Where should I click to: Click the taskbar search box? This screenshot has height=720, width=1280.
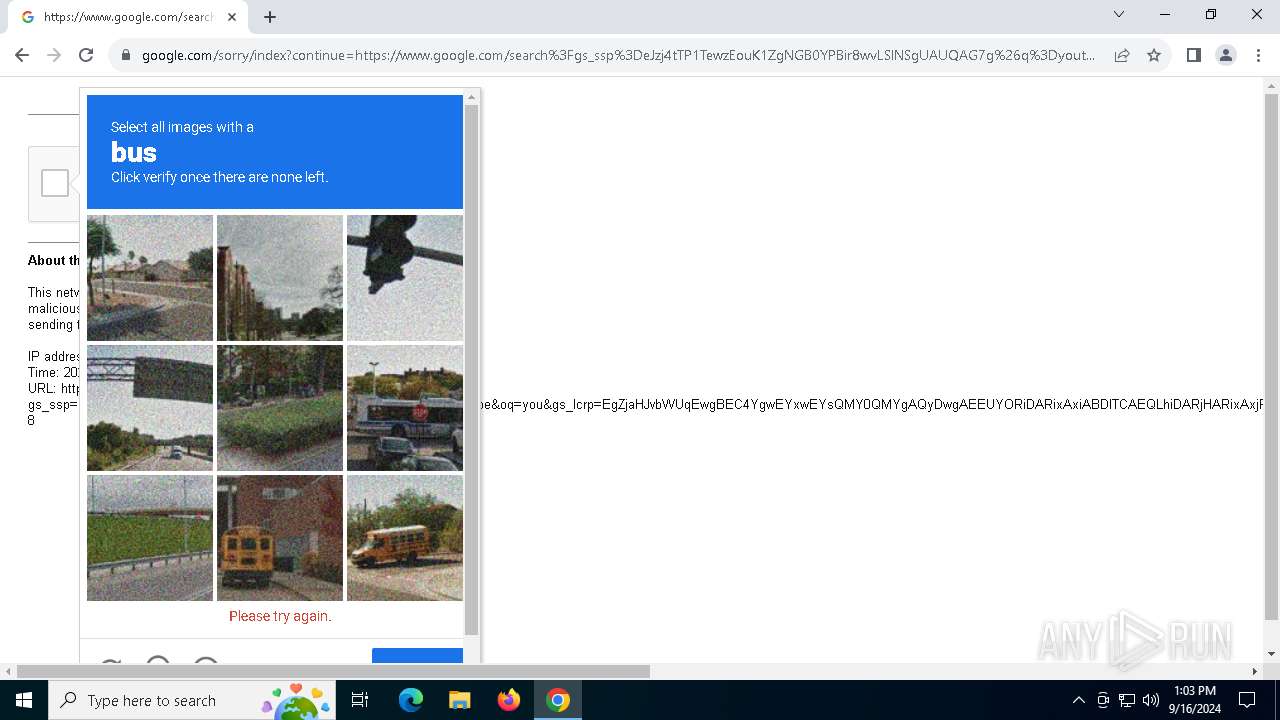(190, 700)
